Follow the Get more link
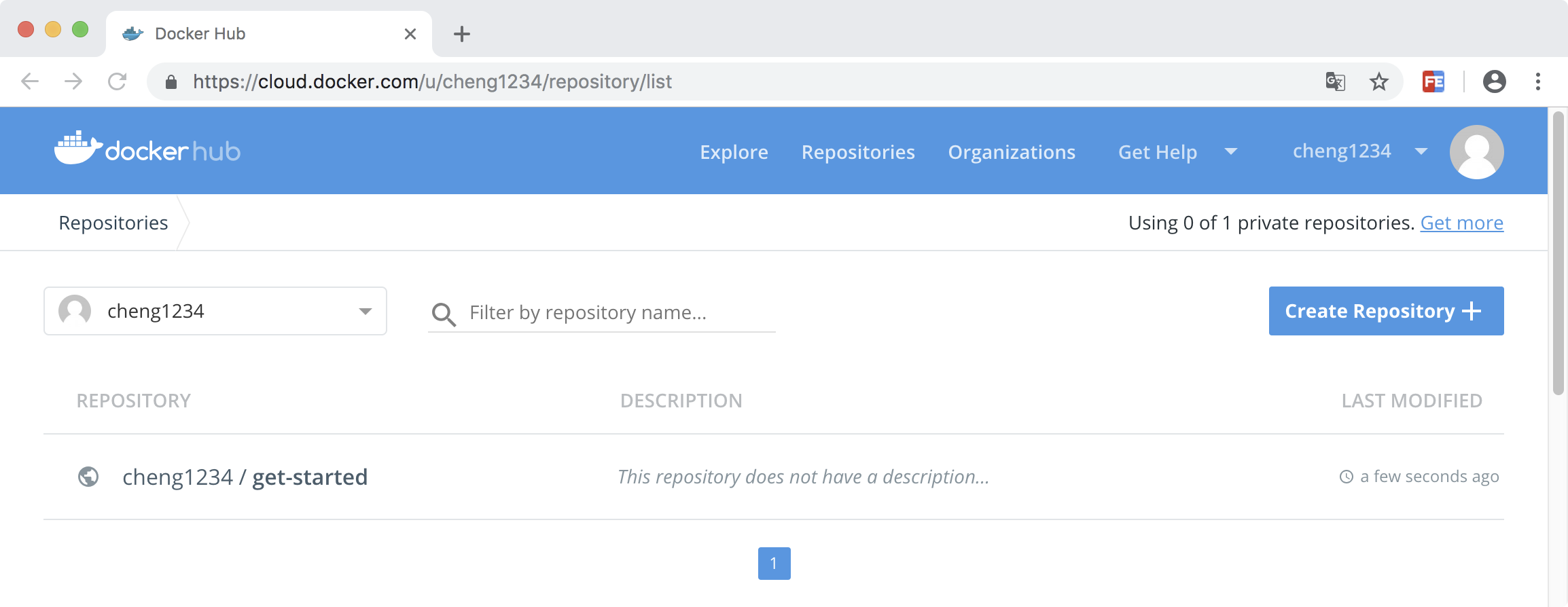The image size is (1568, 607). tap(1461, 223)
